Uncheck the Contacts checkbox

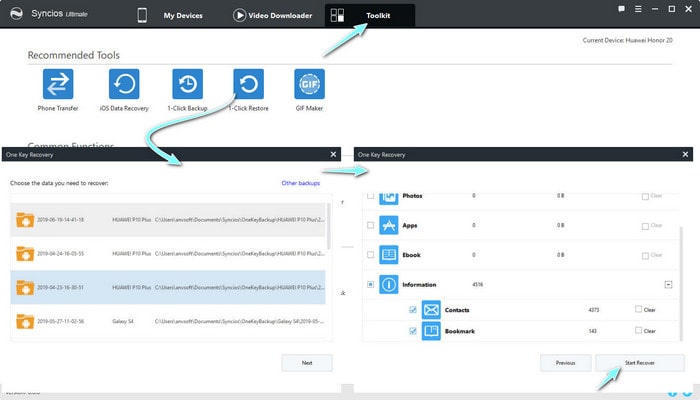pyautogui.click(x=413, y=310)
